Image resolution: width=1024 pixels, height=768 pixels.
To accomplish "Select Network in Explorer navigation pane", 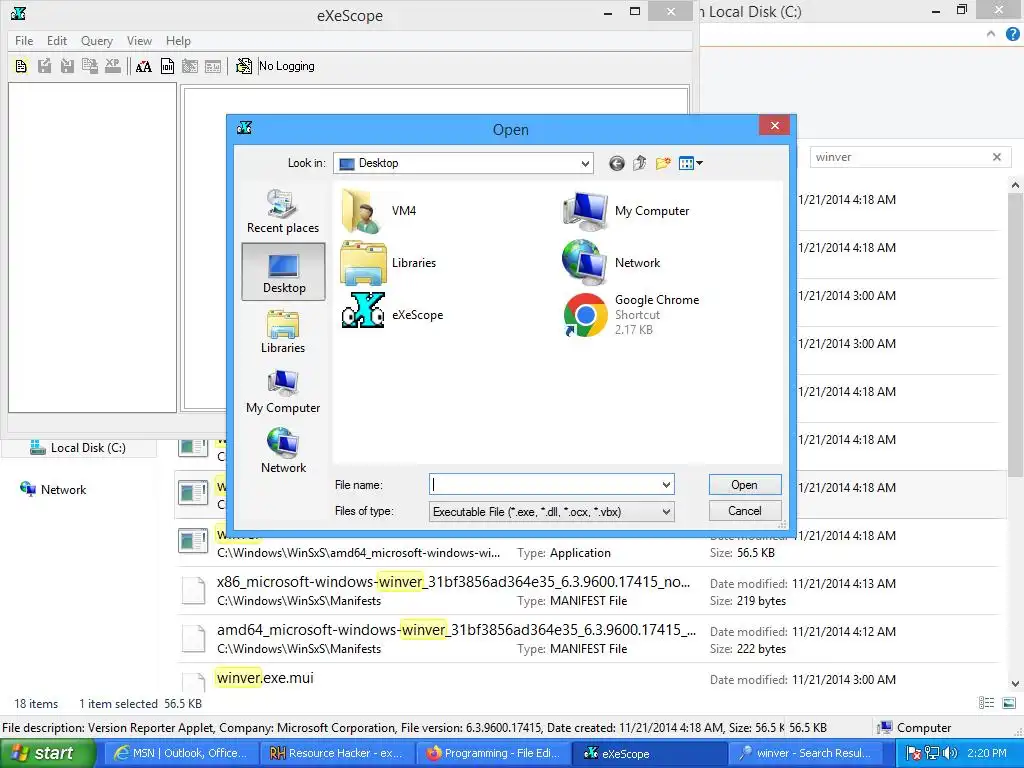I will (x=54, y=490).
